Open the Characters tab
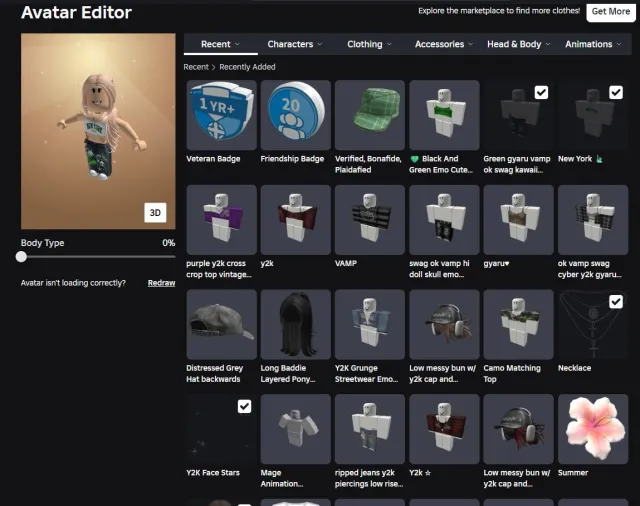Image resolution: width=640 pixels, height=506 pixels. (x=295, y=44)
